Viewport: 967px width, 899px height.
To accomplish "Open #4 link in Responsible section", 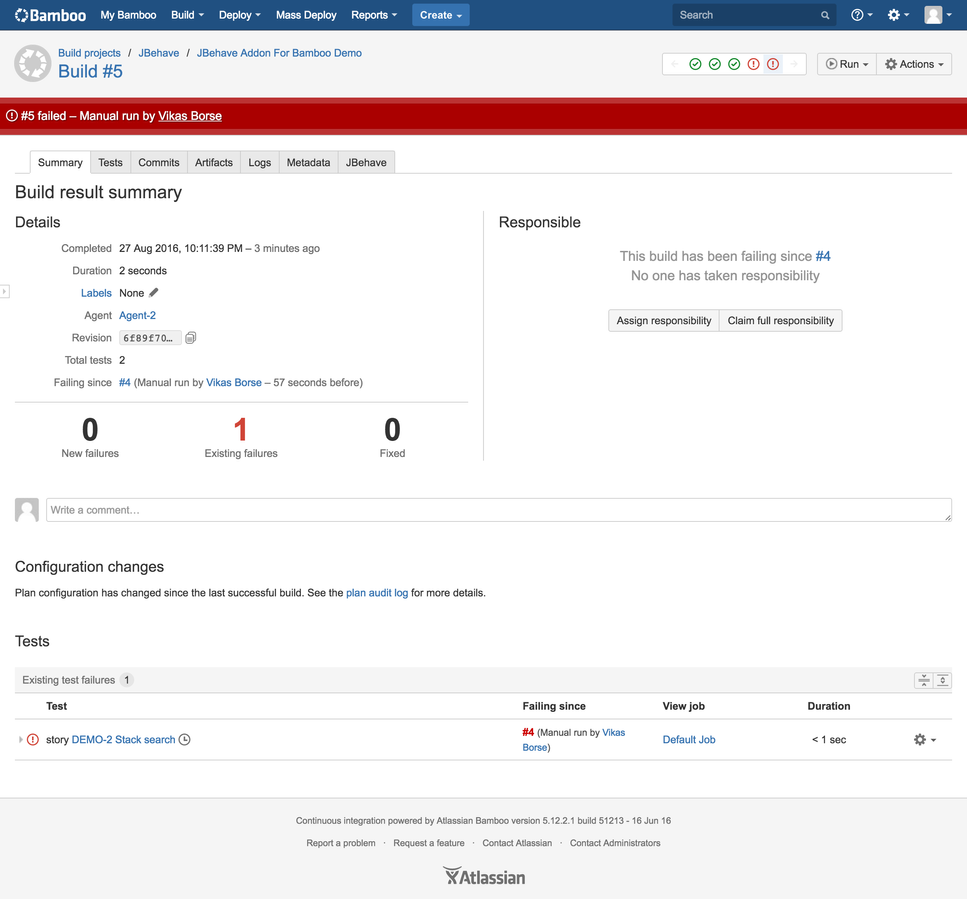I will [x=823, y=256].
